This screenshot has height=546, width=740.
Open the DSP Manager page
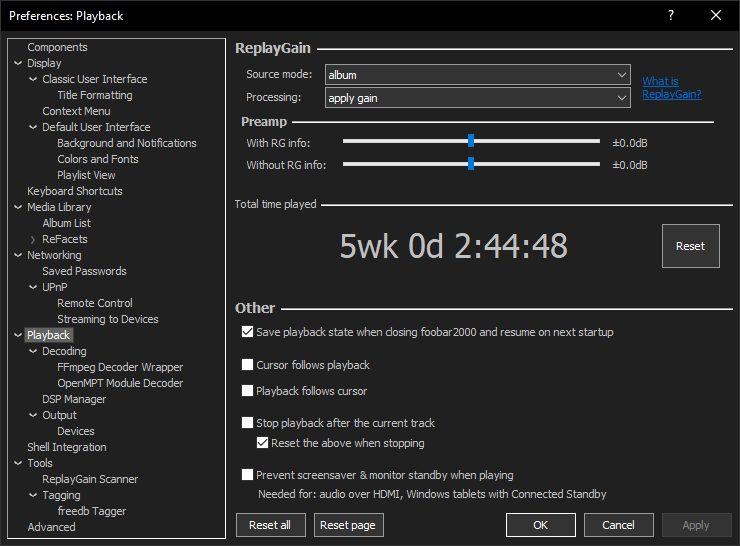74,399
